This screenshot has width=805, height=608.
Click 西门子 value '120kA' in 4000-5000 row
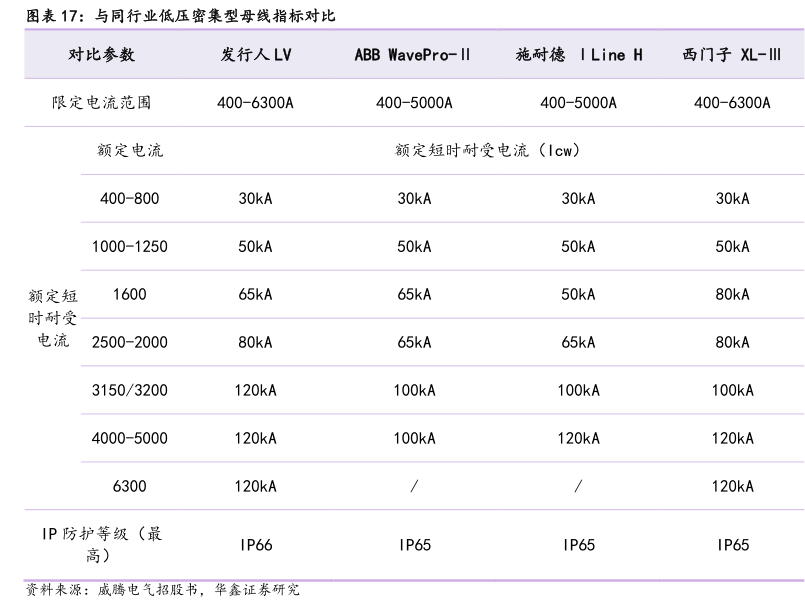pos(733,438)
